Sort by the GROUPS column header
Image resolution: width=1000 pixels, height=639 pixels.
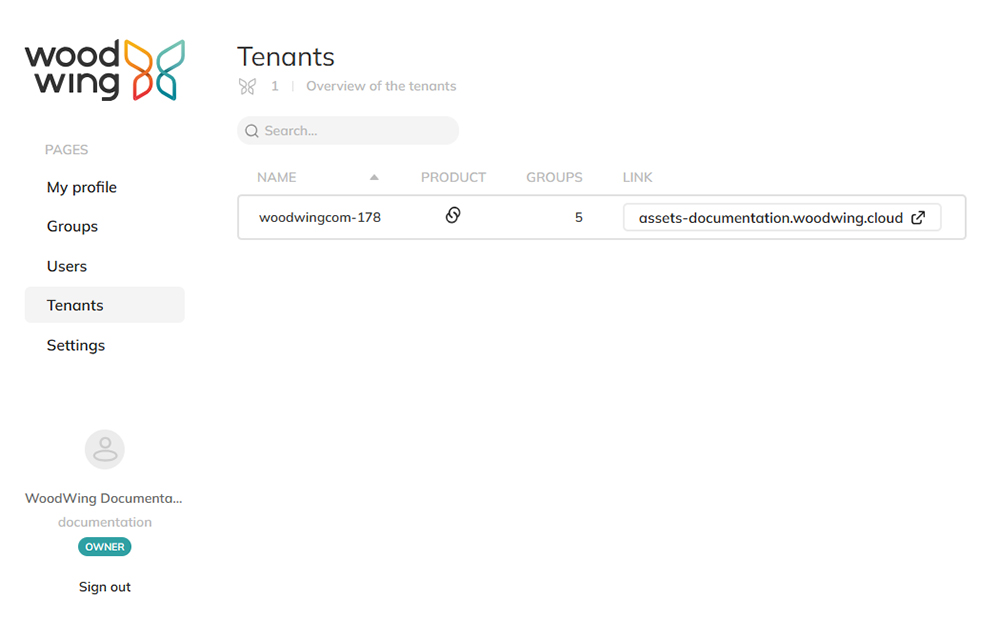point(554,177)
